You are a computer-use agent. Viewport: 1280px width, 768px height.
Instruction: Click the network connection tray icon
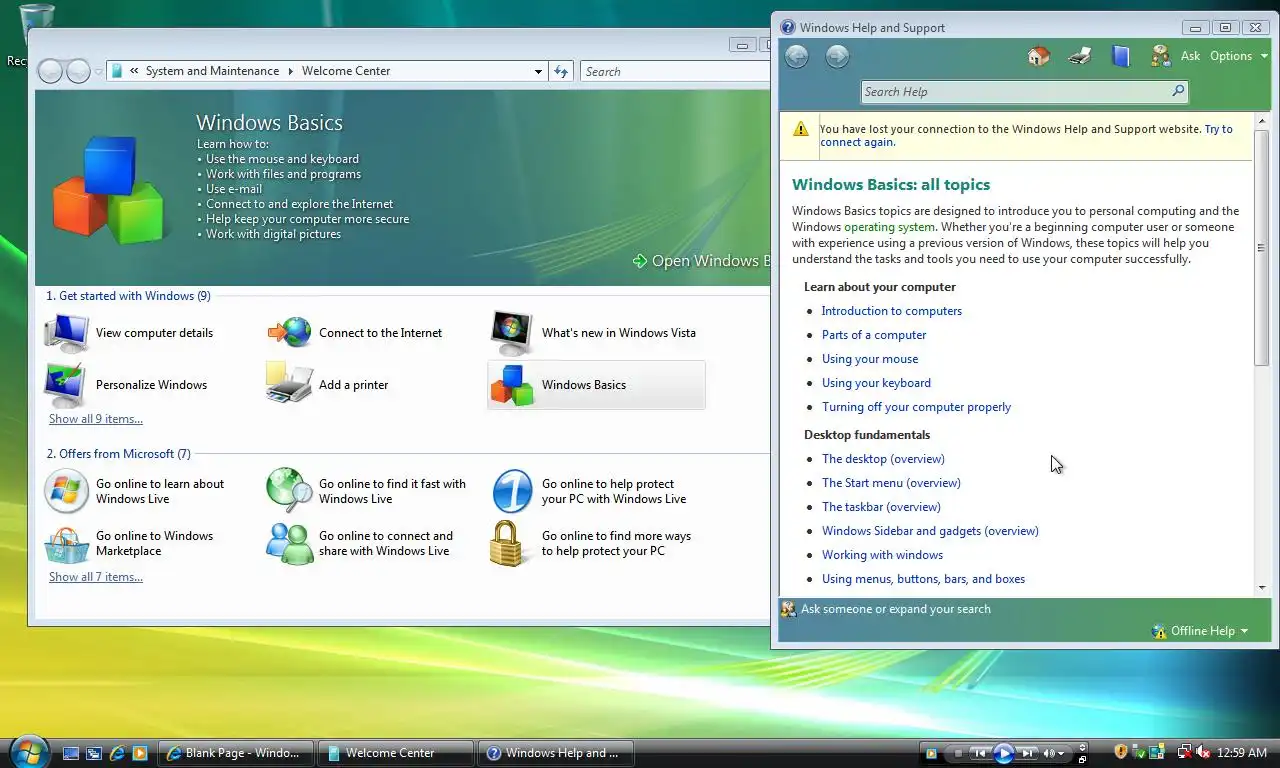[1185, 752]
